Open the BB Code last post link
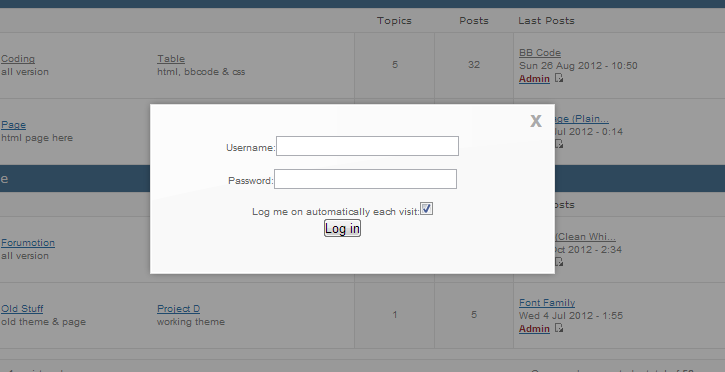Viewport: 725px width, 372px height. (x=540, y=53)
